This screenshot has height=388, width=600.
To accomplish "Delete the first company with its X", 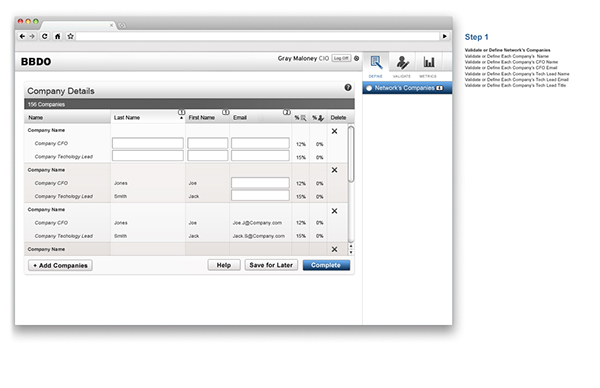I will coord(334,131).
